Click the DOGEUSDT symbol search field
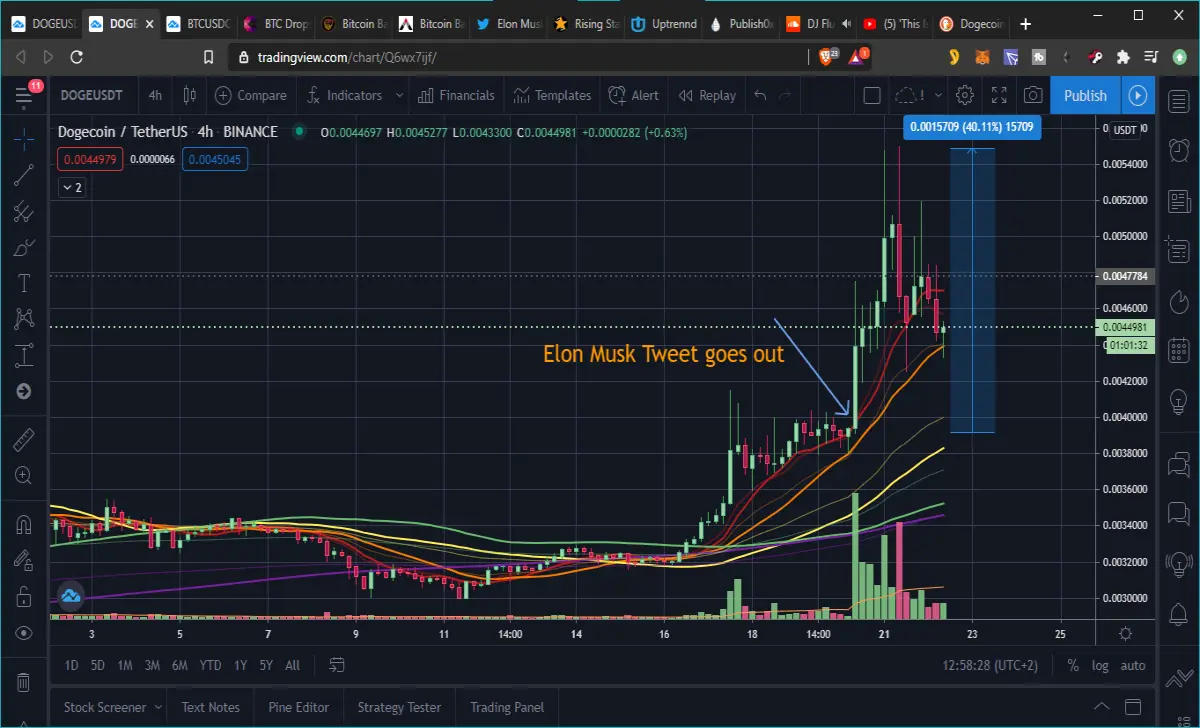The image size is (1200, 728). [x=92, y=96]
